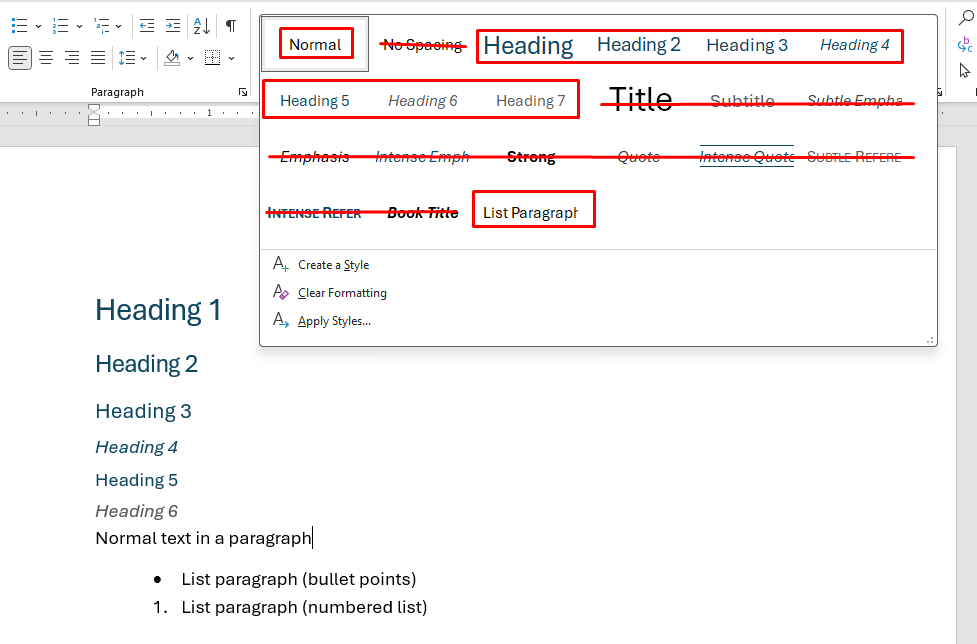Toggle show paragraph marks
This screenshot has width=977, height=644.
[x=231, y=26]
